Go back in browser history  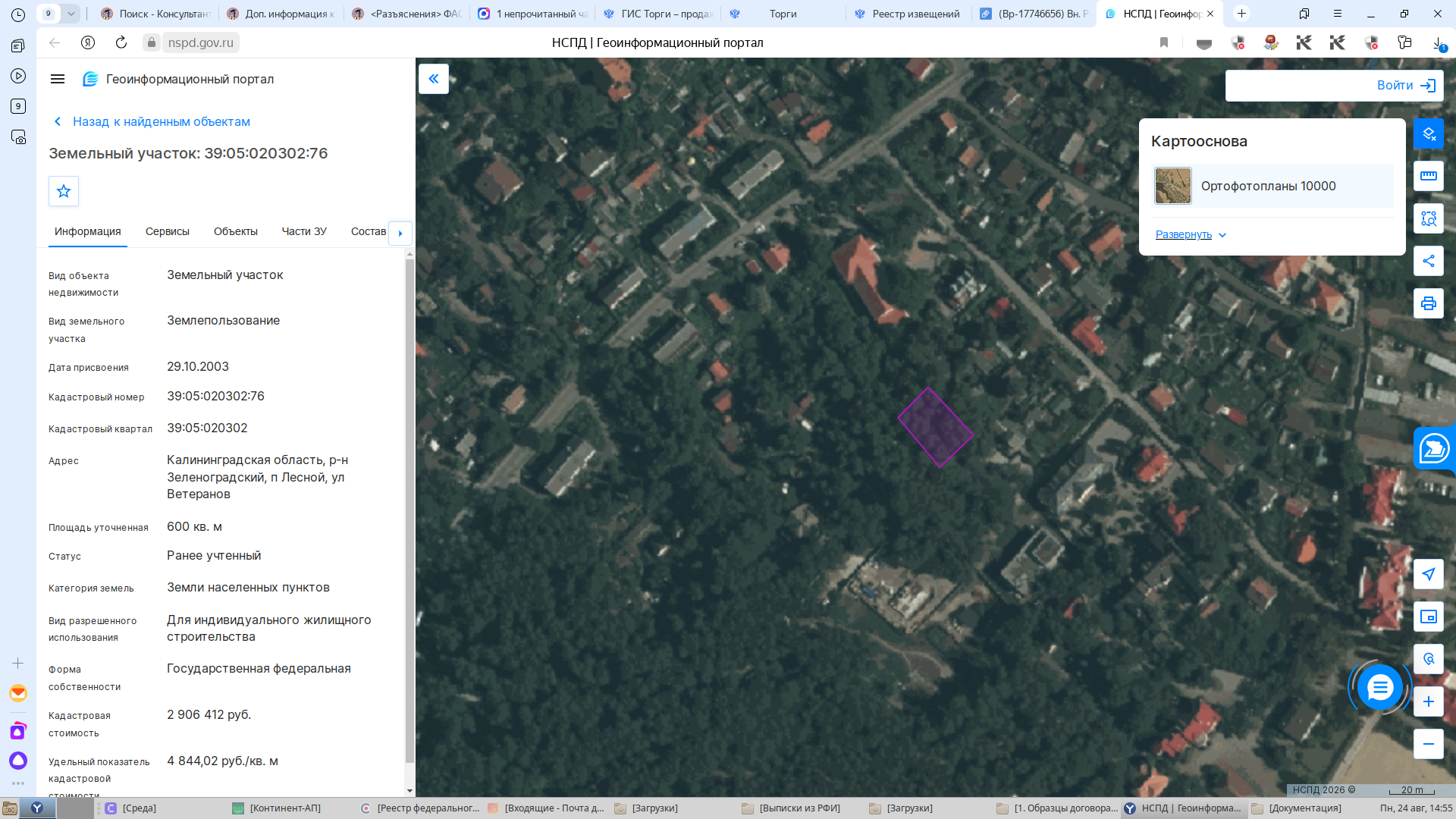point(55,42)
